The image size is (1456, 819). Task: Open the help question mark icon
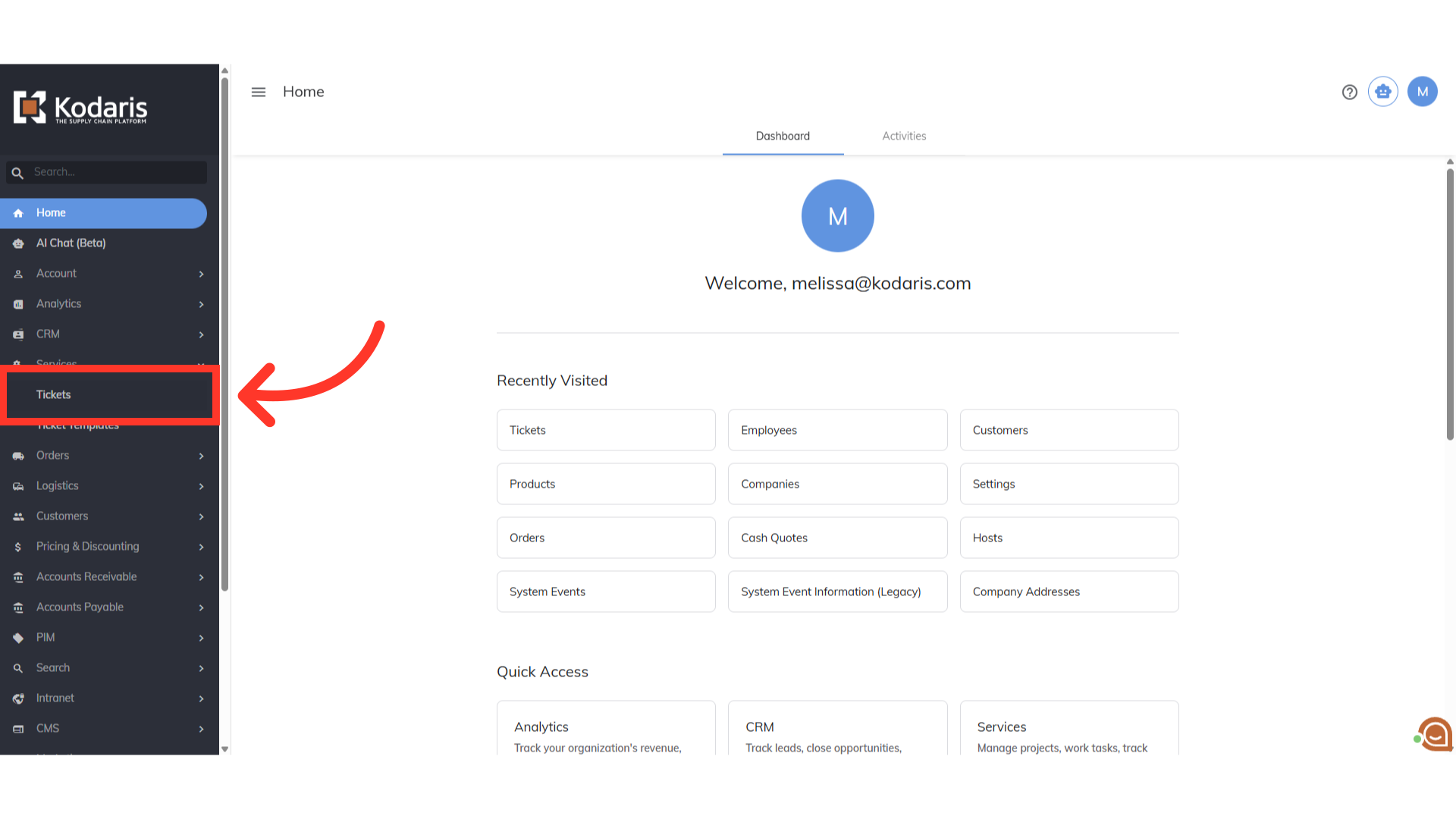(1349, 92)
